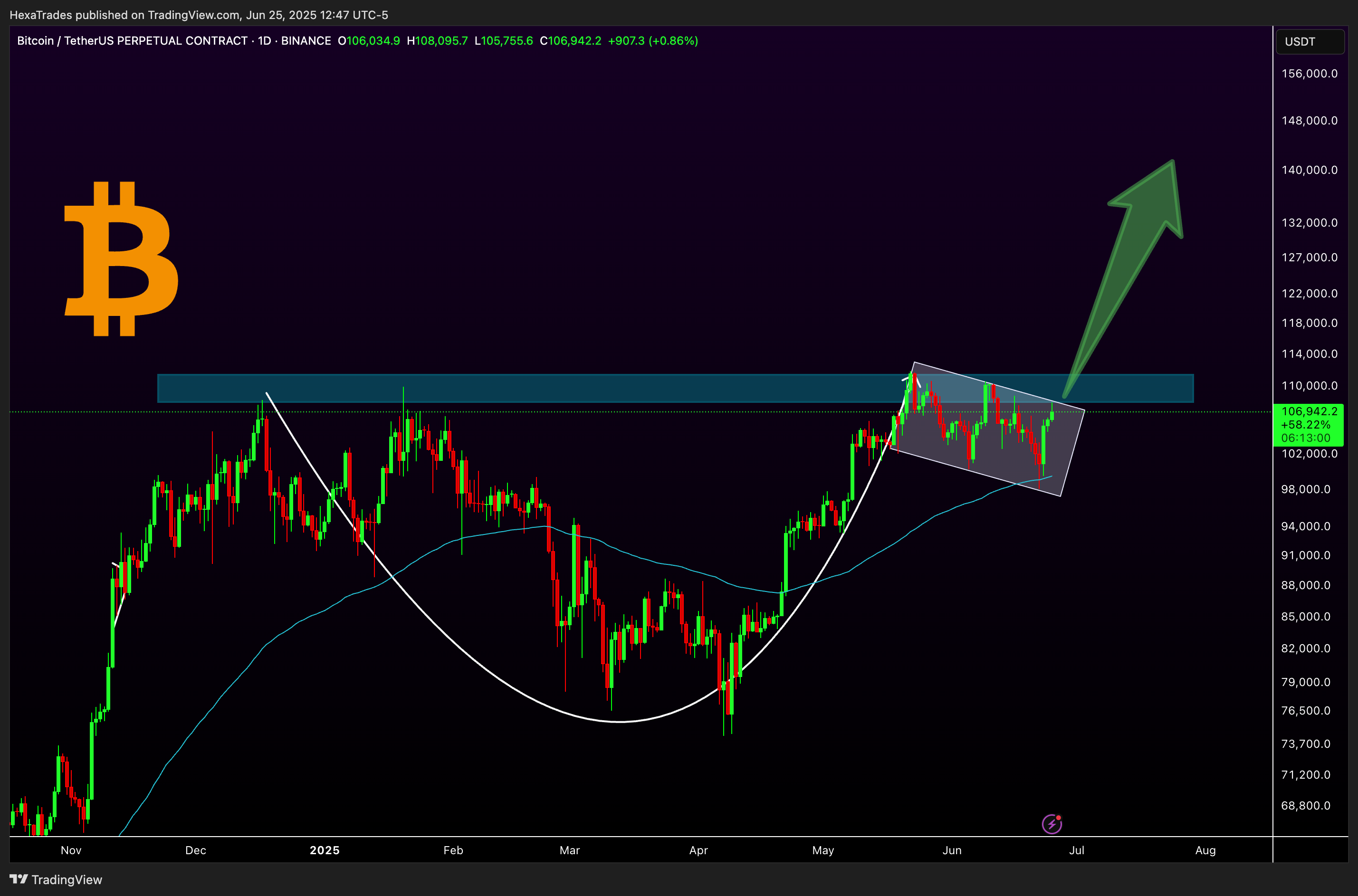This screenshot has width=1358, height=896.
Task: Click the HexaTrades published on TradingView.com header text
Action: (199, 15)
